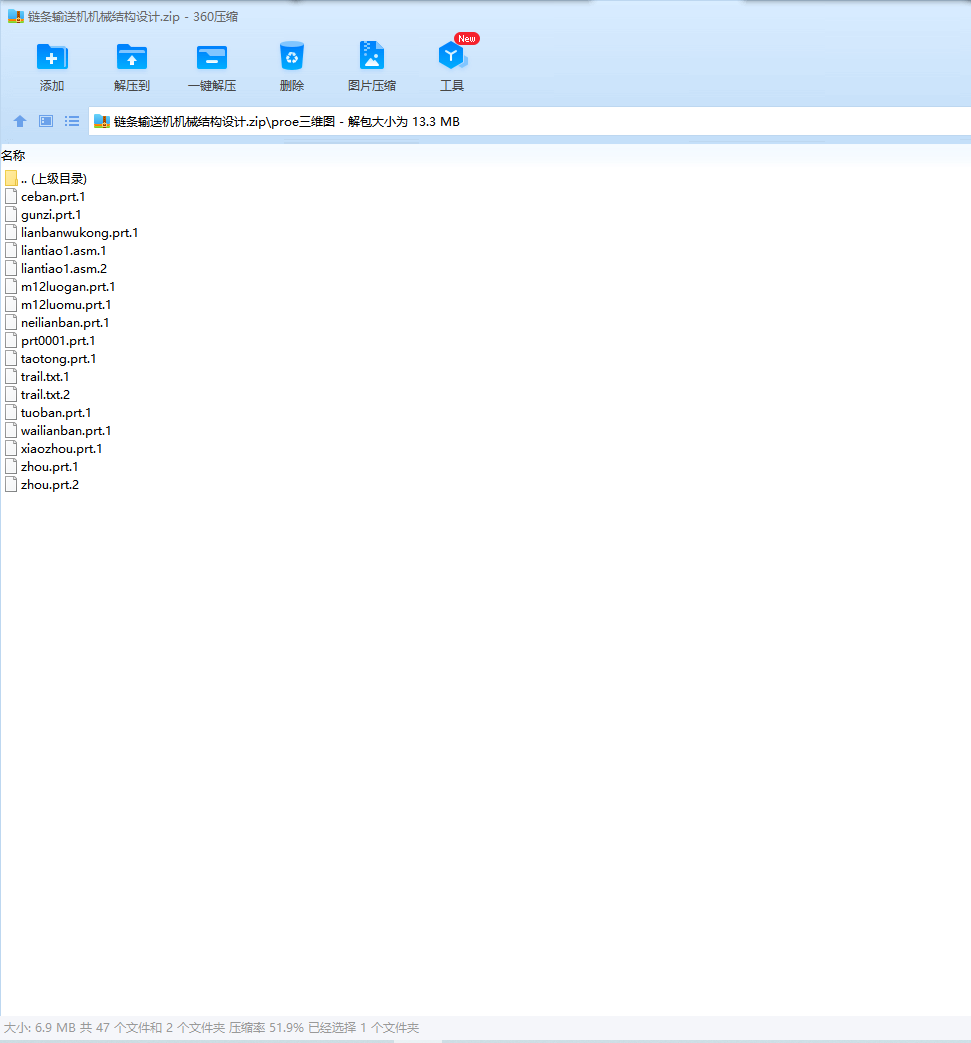Click the file icon beside prt0001.prt.1

[x=11, y=340]
